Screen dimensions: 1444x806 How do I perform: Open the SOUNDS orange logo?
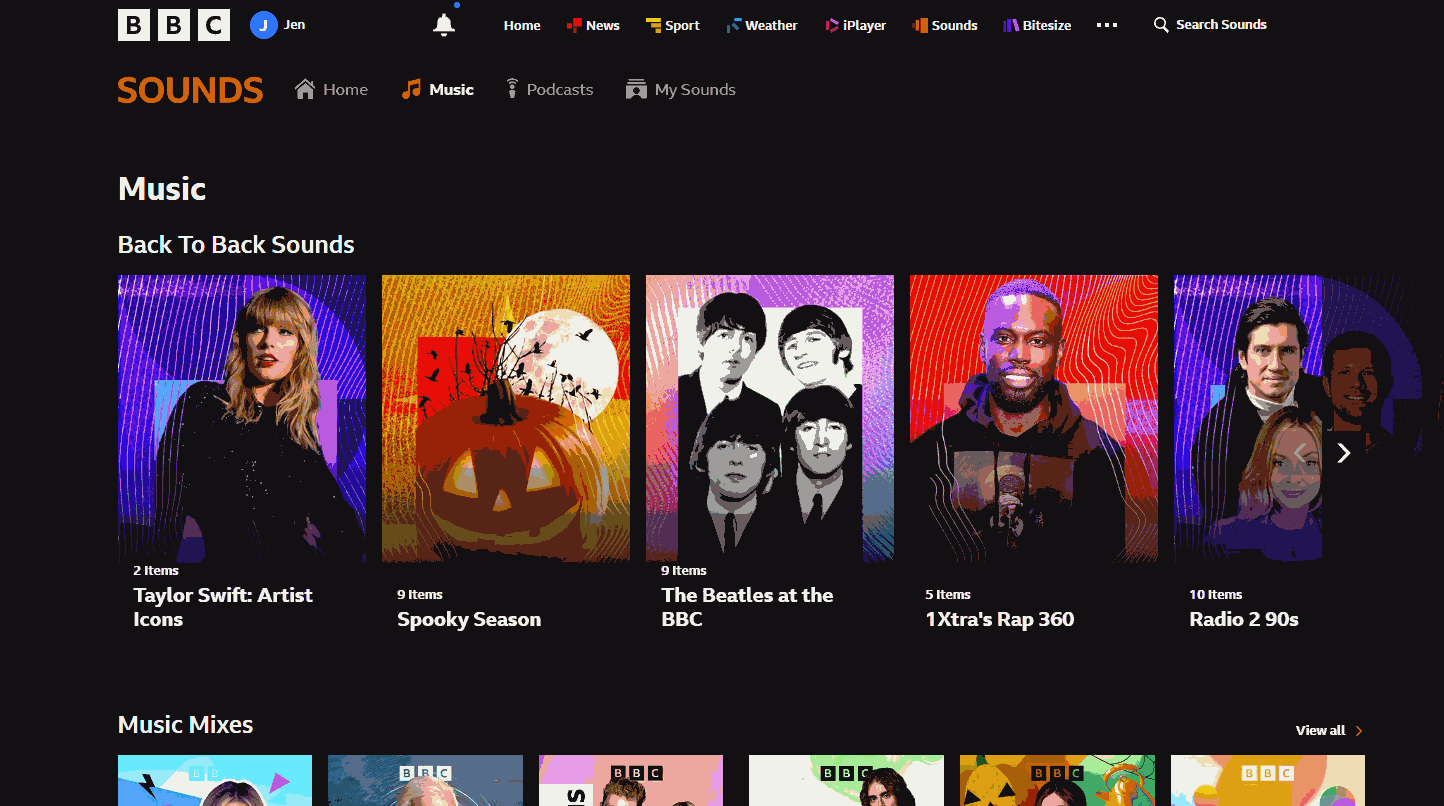point(190,90)
